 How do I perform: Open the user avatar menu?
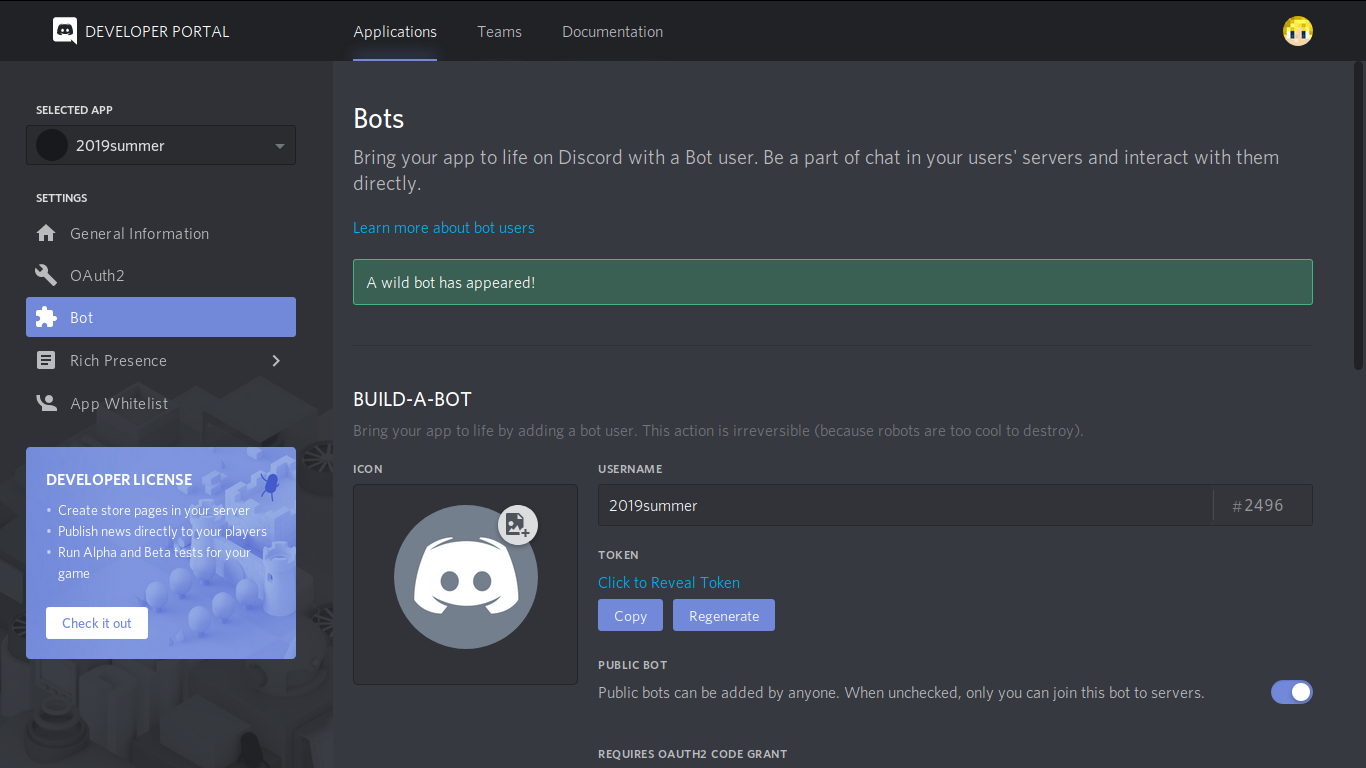(x=1298, y=31)
